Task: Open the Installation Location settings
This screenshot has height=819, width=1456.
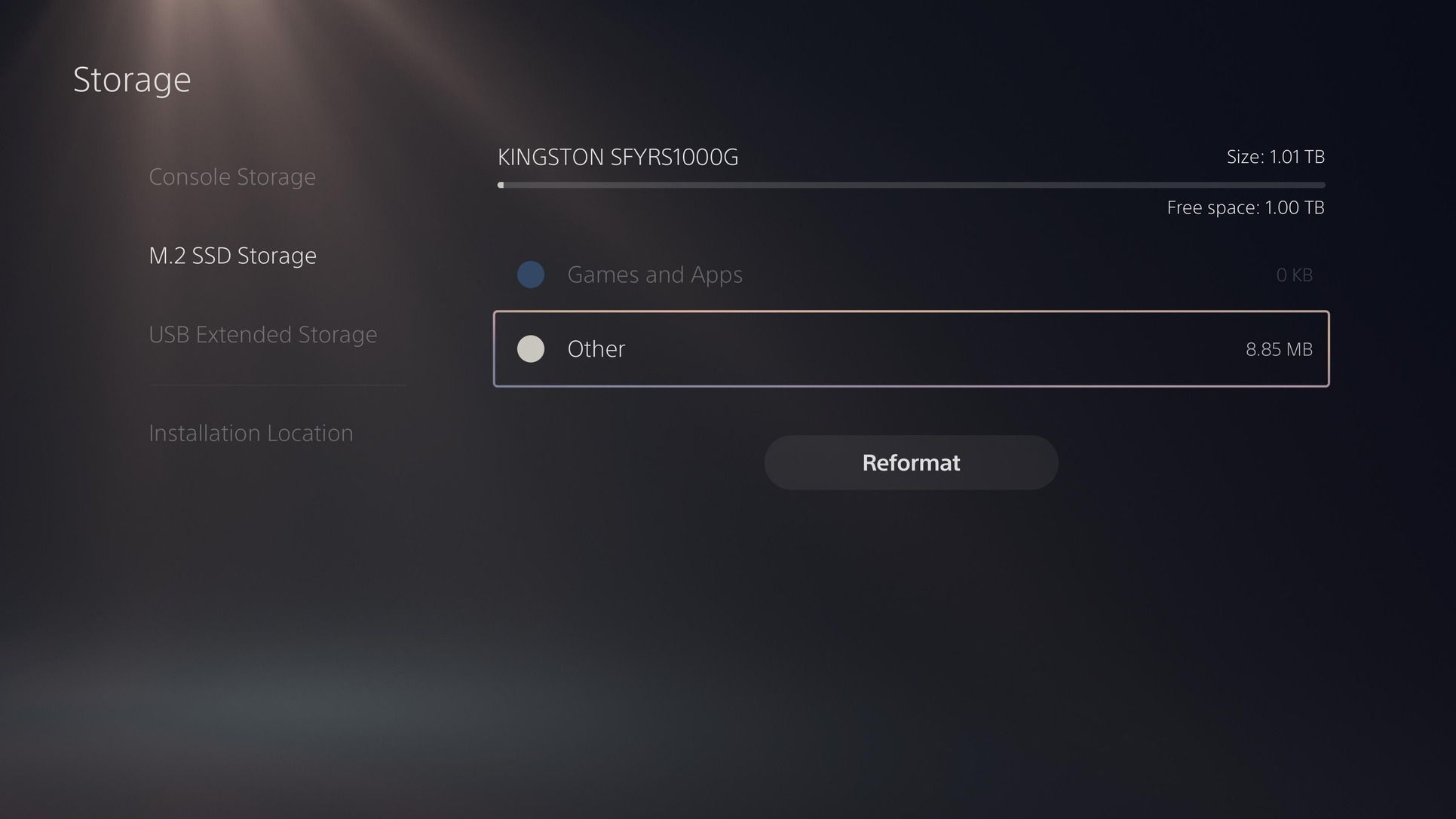Action: 251,433
